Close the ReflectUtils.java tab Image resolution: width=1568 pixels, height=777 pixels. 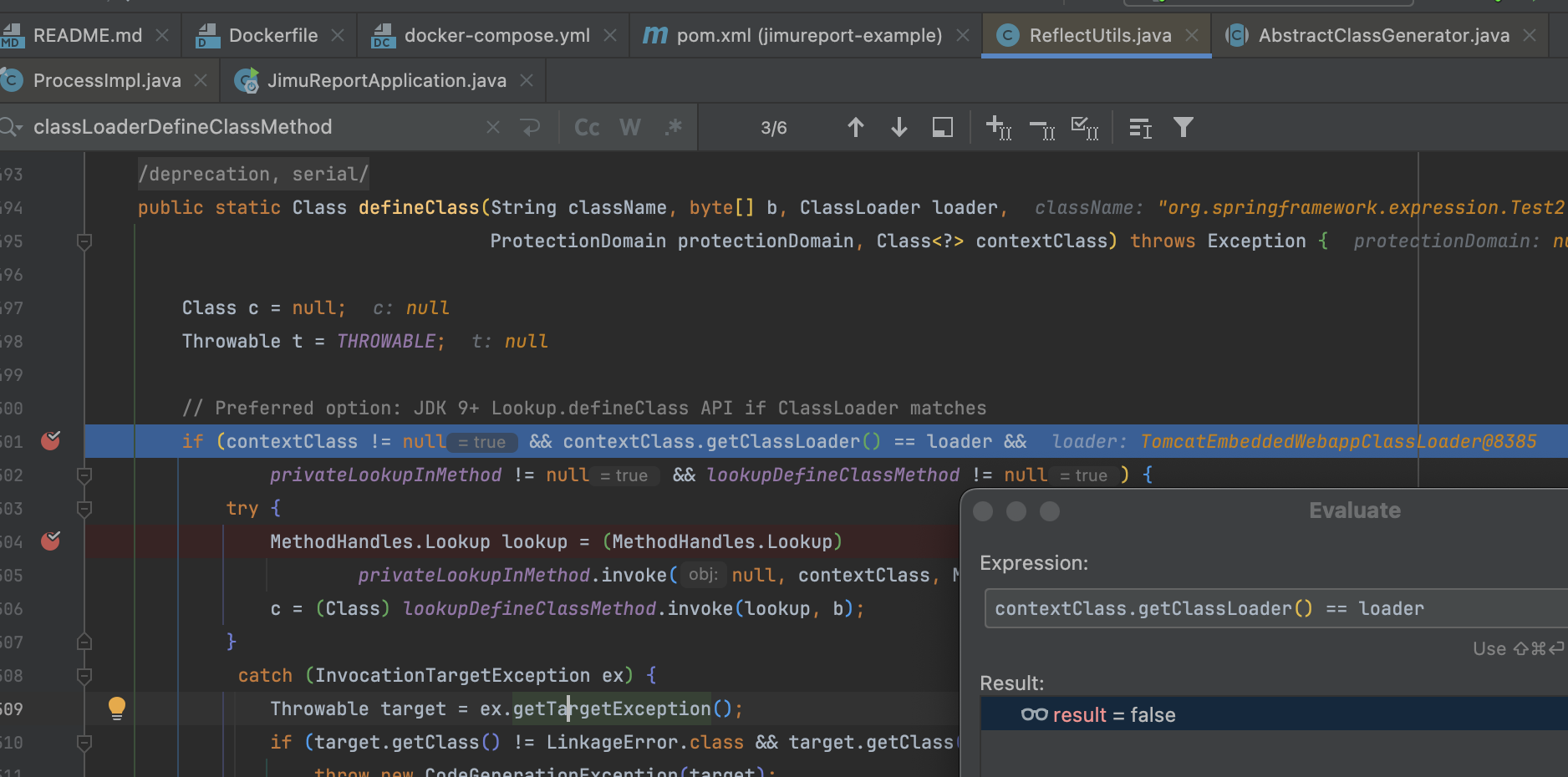[x=1192, y=36]
